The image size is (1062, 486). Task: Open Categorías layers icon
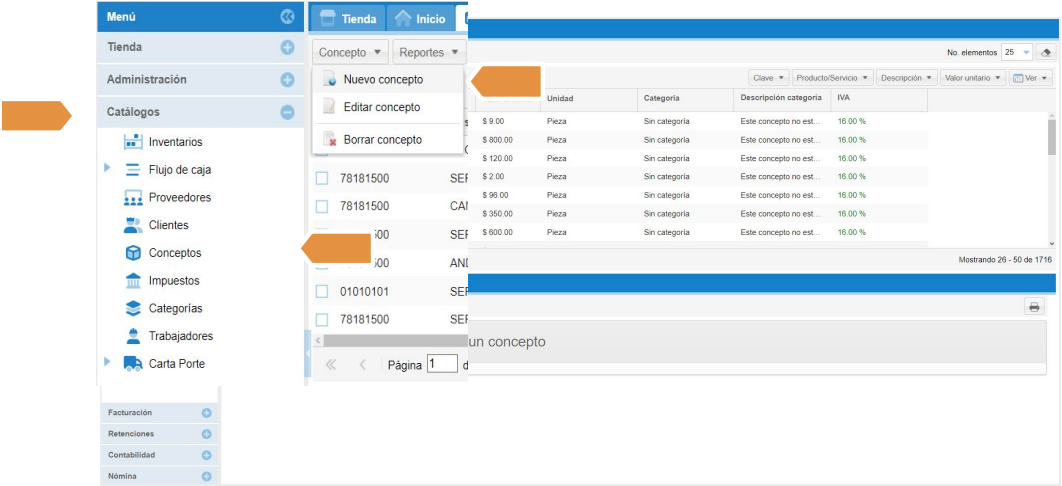click(x=133, y=308)
